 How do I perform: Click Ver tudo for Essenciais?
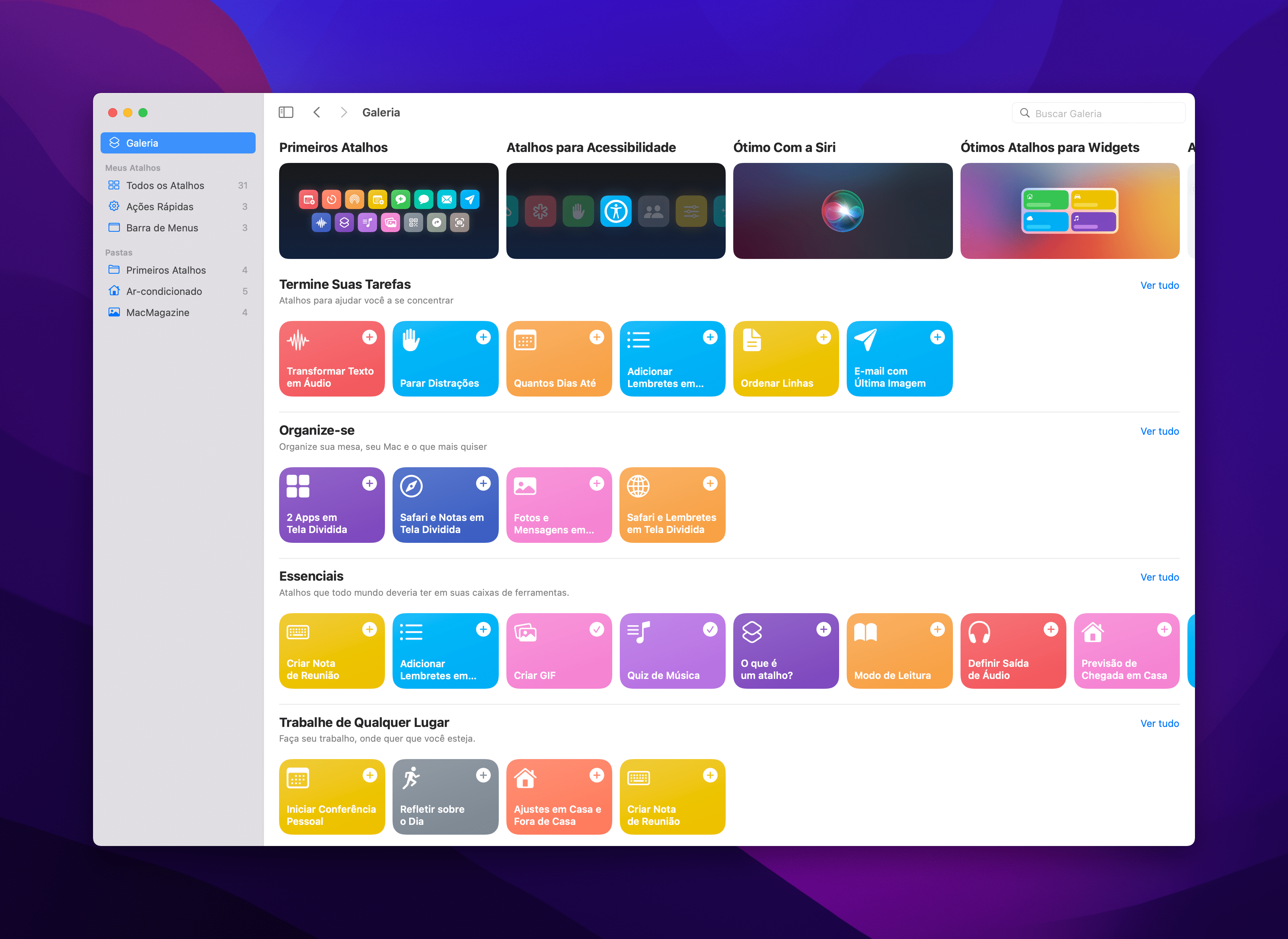tap(1159, 577)
